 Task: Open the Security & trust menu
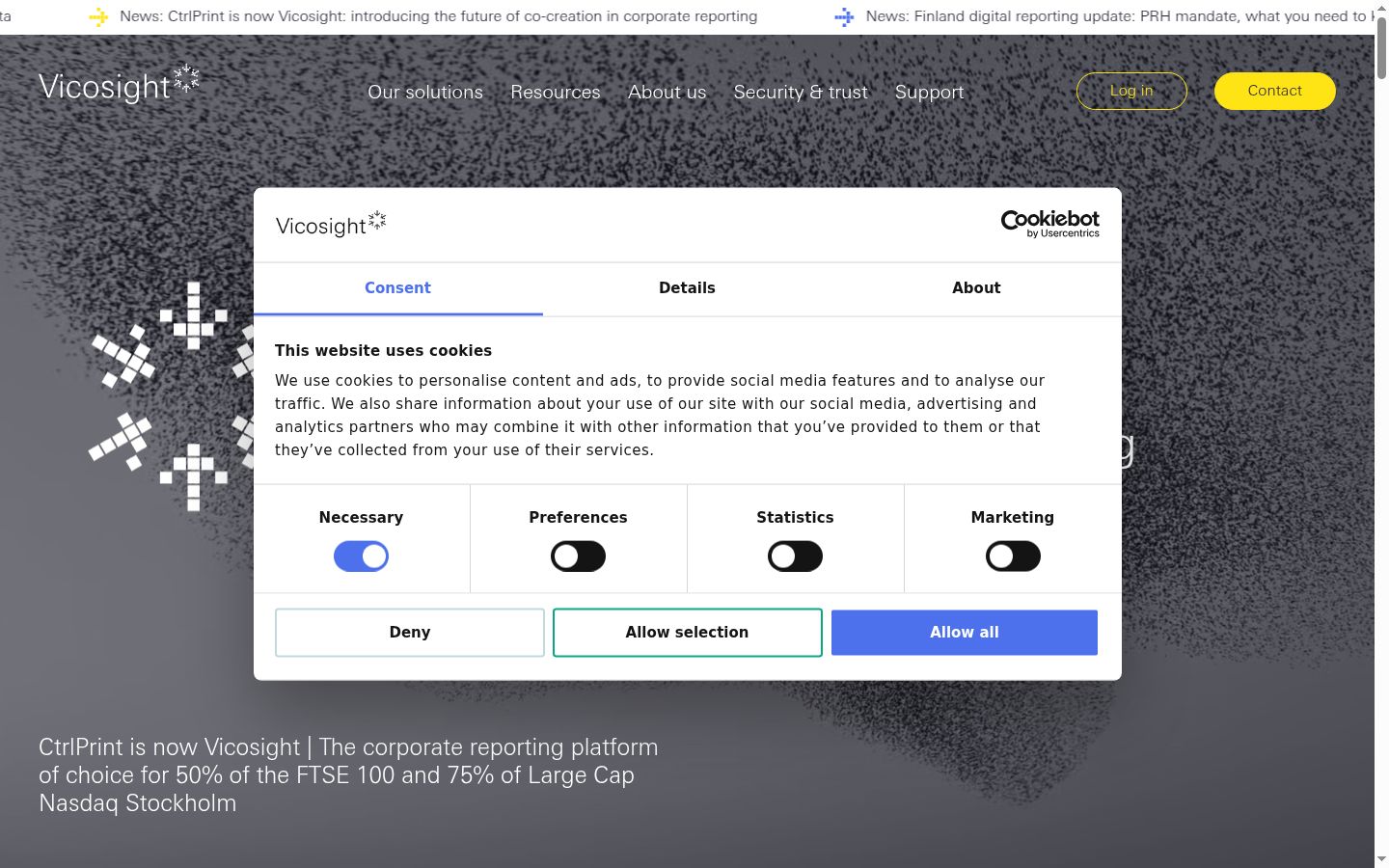801,92
